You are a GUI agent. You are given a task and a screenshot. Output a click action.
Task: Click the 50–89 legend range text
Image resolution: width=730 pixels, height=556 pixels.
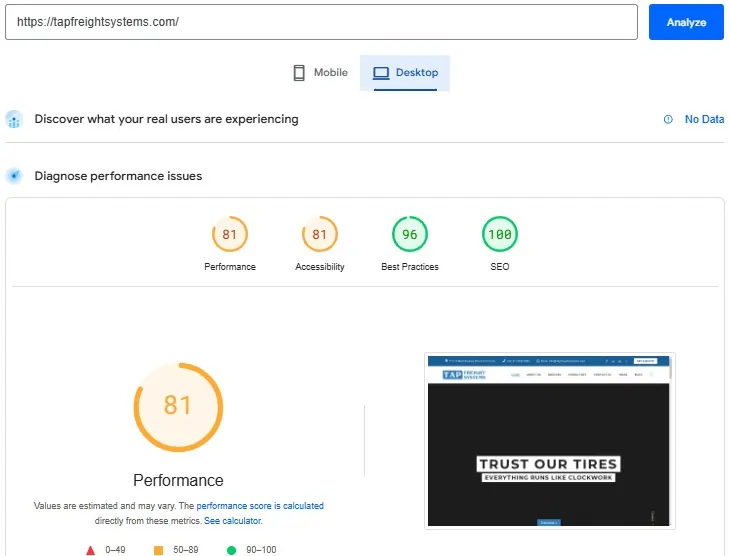click(186, 550)
